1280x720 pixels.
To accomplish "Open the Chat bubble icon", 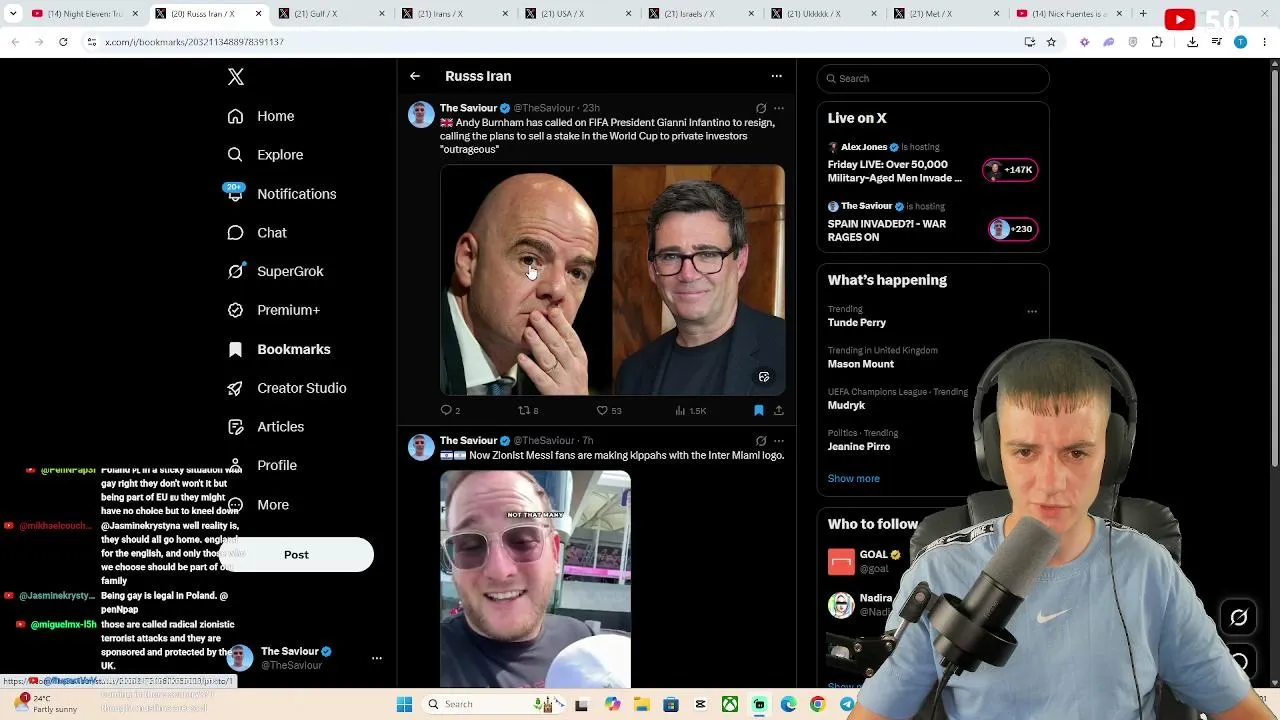I will pos(235,233).
